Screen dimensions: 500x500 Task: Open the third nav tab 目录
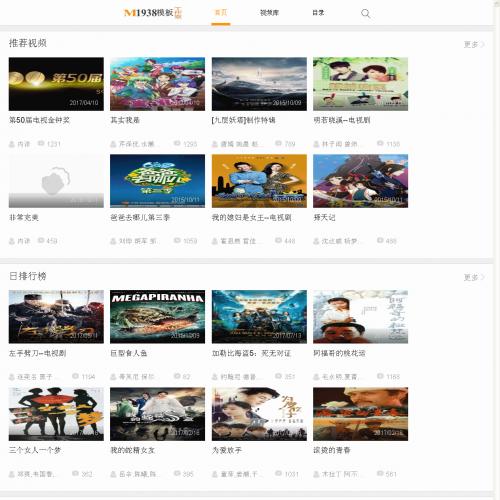tap(318, 13)
